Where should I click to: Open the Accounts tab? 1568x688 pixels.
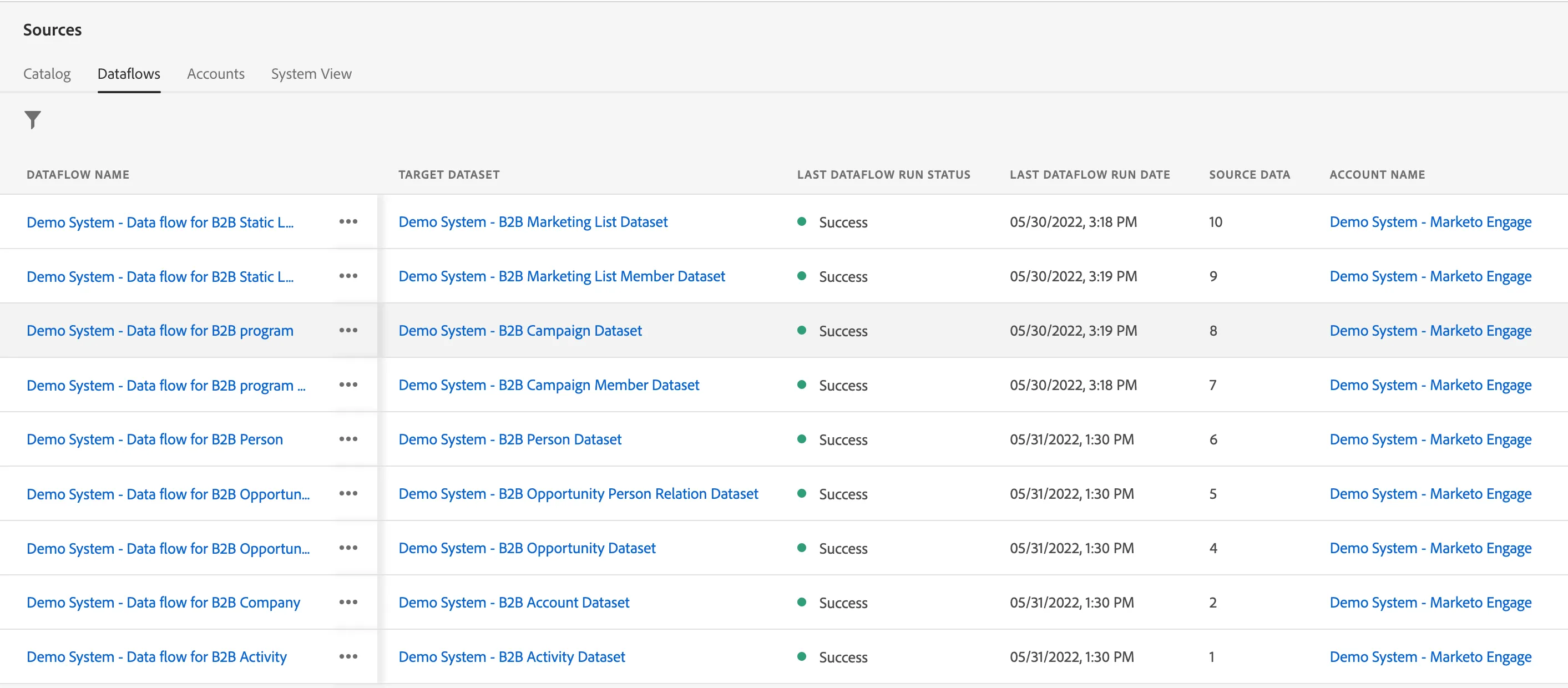tap(215, 74)
